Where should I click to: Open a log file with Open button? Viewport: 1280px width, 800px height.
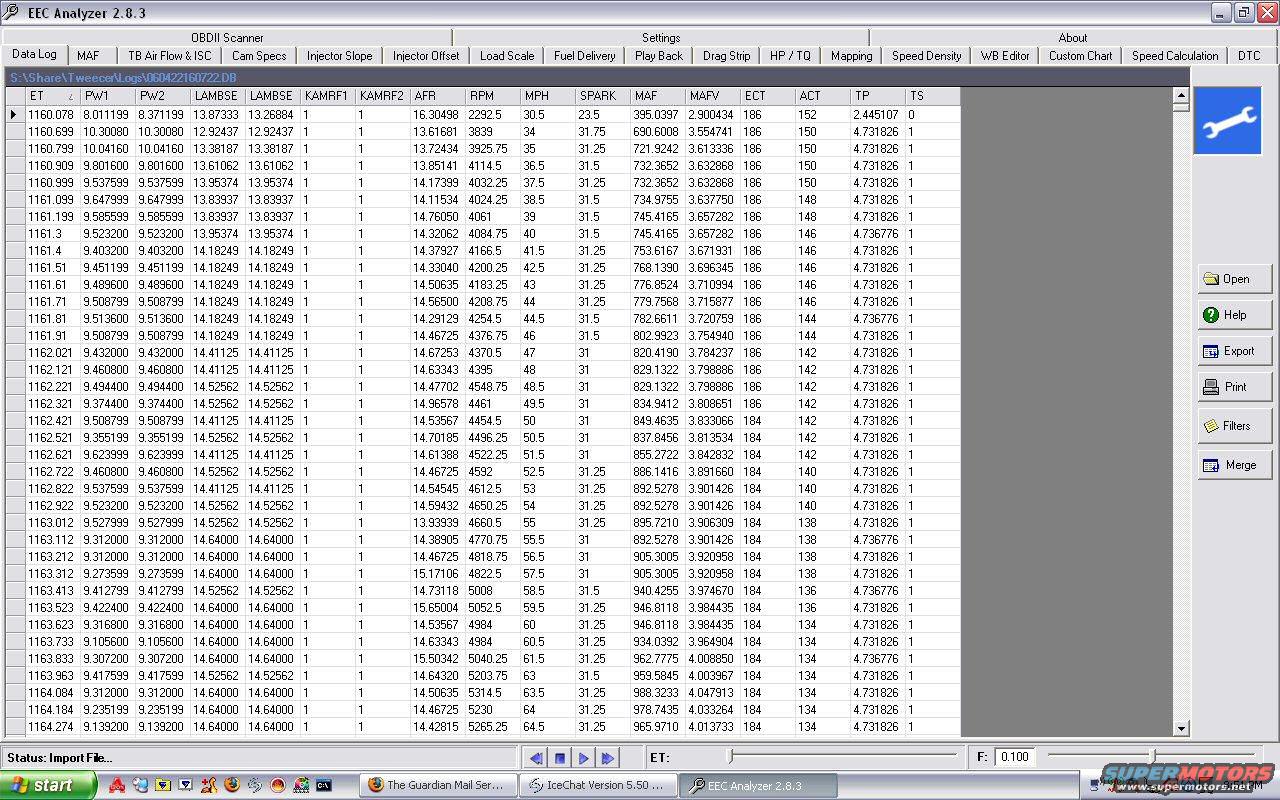(1234, 279)
